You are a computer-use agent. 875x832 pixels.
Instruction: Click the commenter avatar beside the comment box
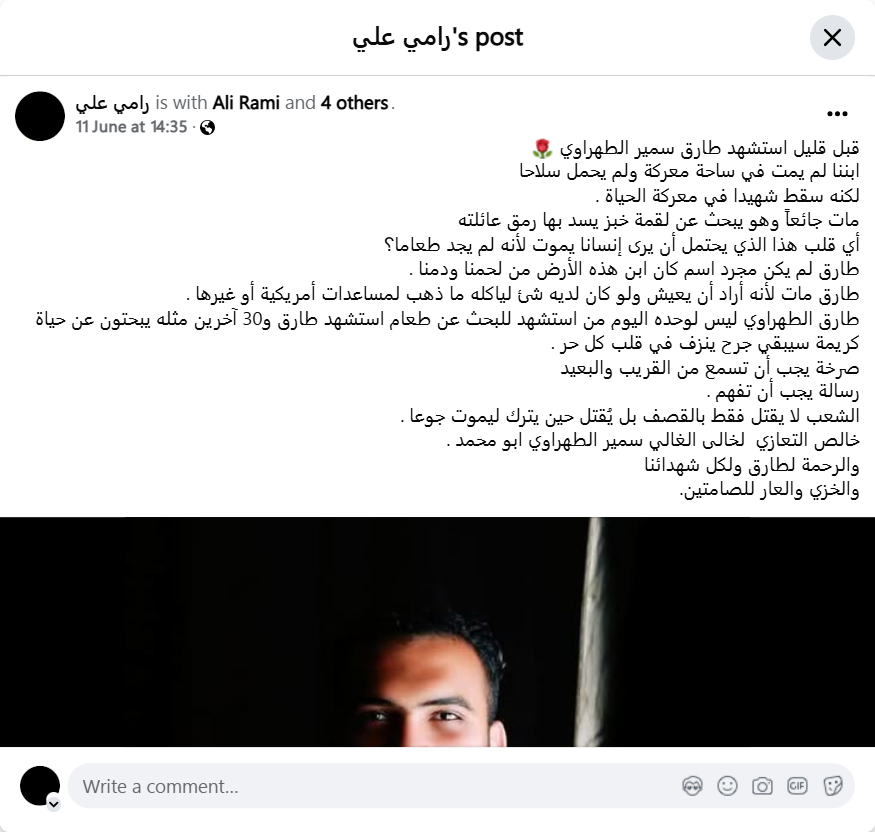(40, 786)
